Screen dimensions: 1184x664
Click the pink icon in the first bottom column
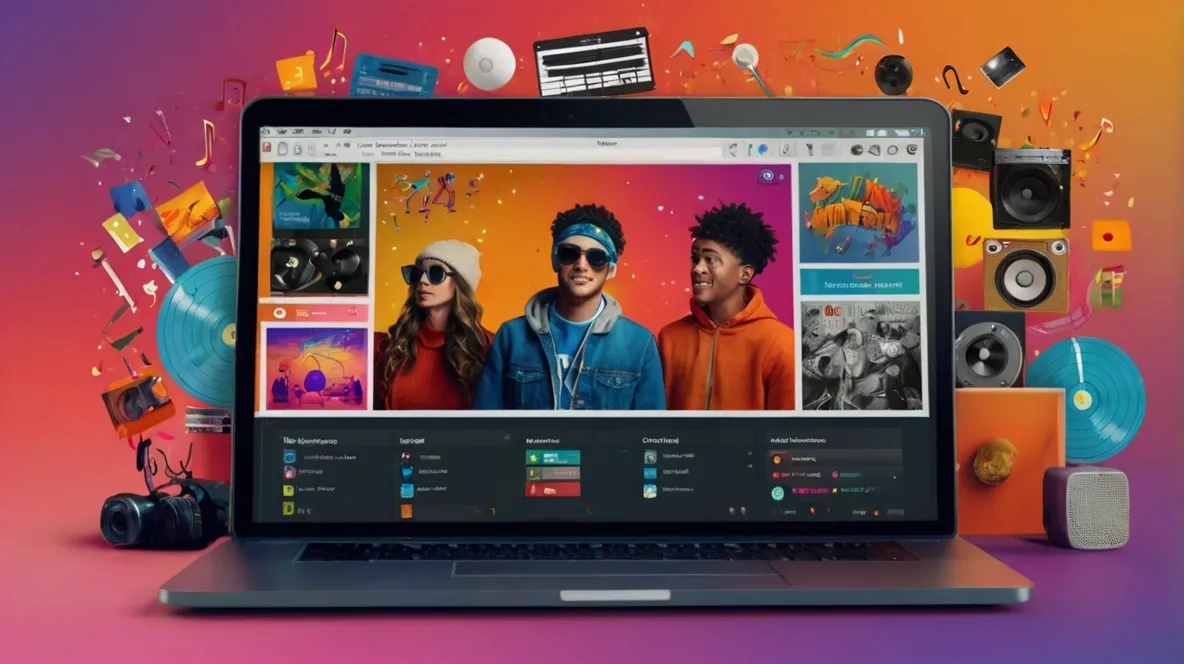pyautogui.click(x=289, y=473)
